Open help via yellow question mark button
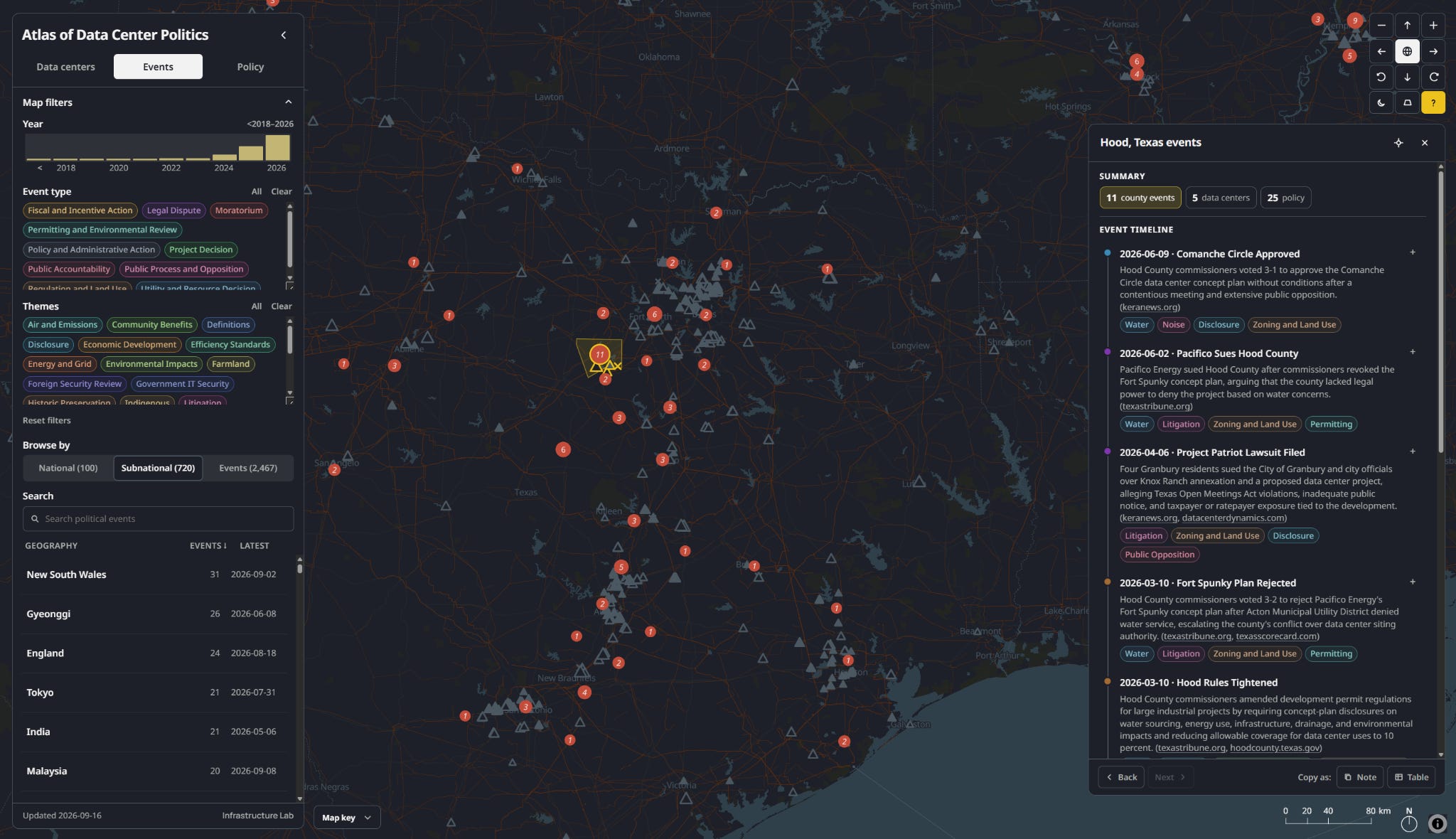 pos(1433,102)
